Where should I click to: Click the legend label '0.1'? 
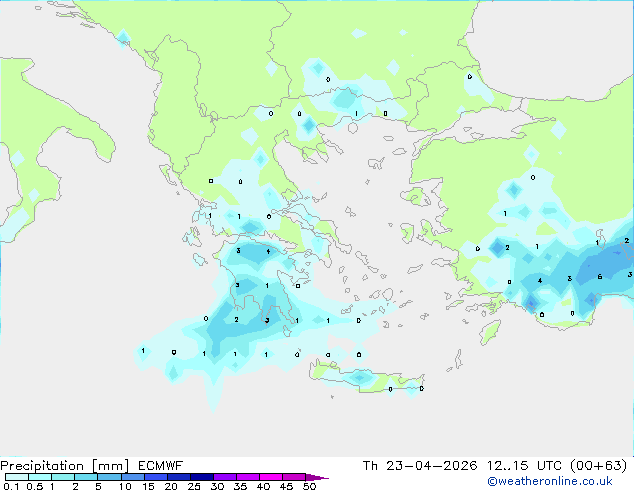point(11,486)
